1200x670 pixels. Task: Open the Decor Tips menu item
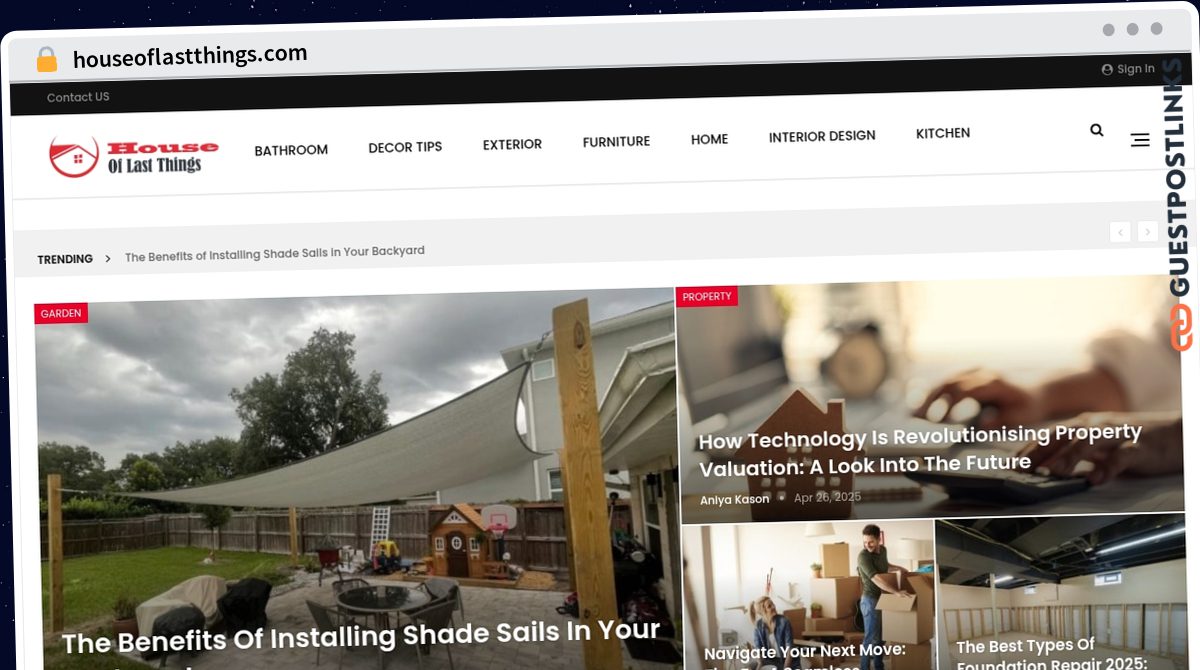click(405, 147)
